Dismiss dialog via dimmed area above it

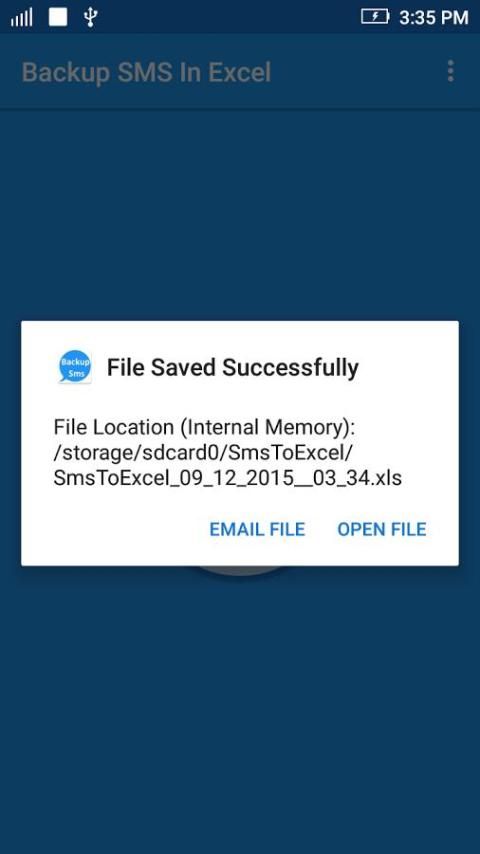coord(240,218)
